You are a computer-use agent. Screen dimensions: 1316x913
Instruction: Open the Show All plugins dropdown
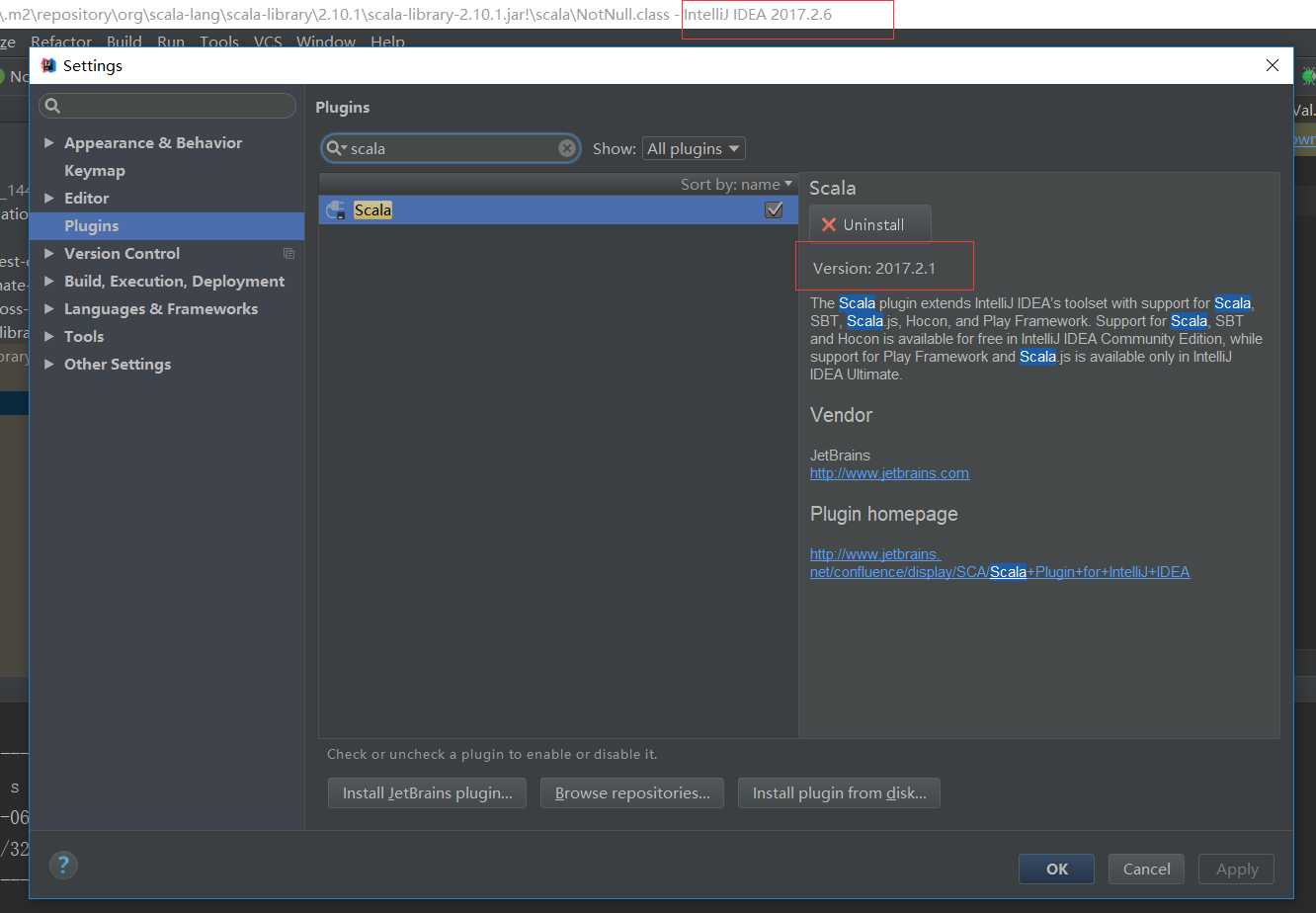pos(694,148)
